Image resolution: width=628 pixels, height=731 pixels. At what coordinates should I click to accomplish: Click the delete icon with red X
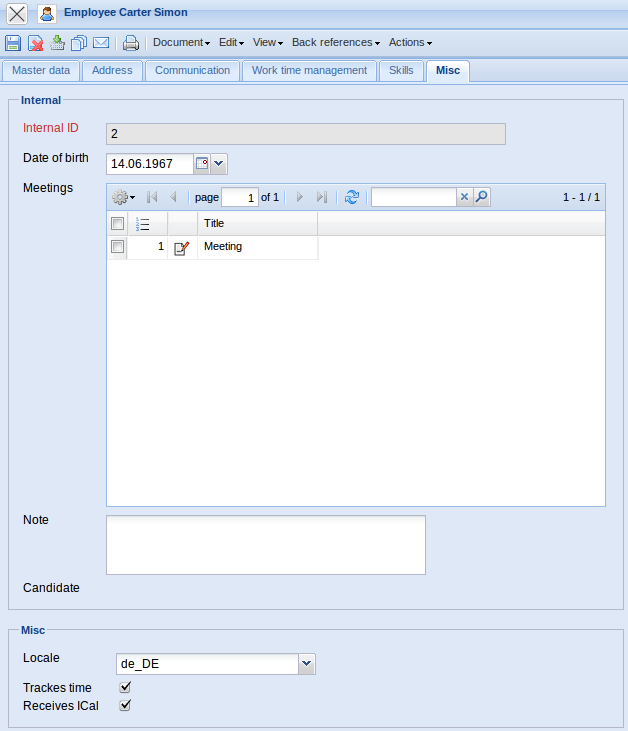(x=35, y=43)
